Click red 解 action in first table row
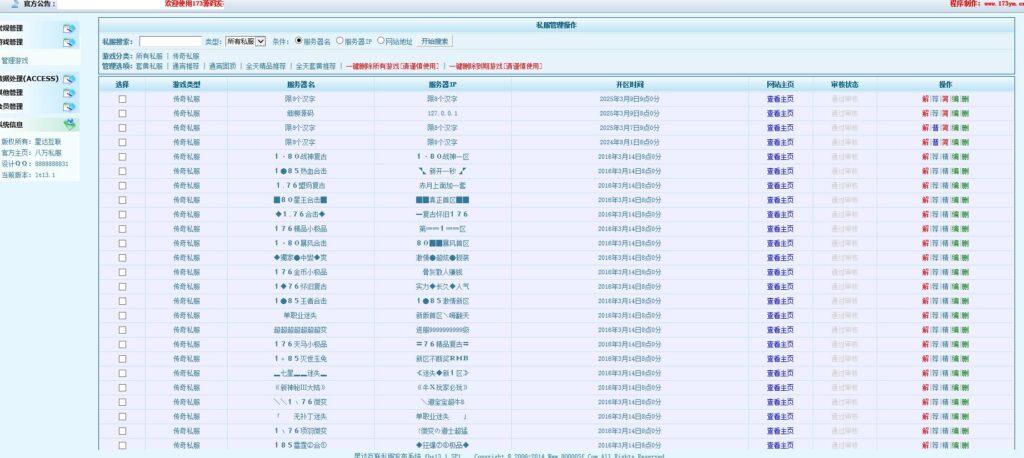The width and height of the screenshot is (1024, 458). [x=925, y=99]
